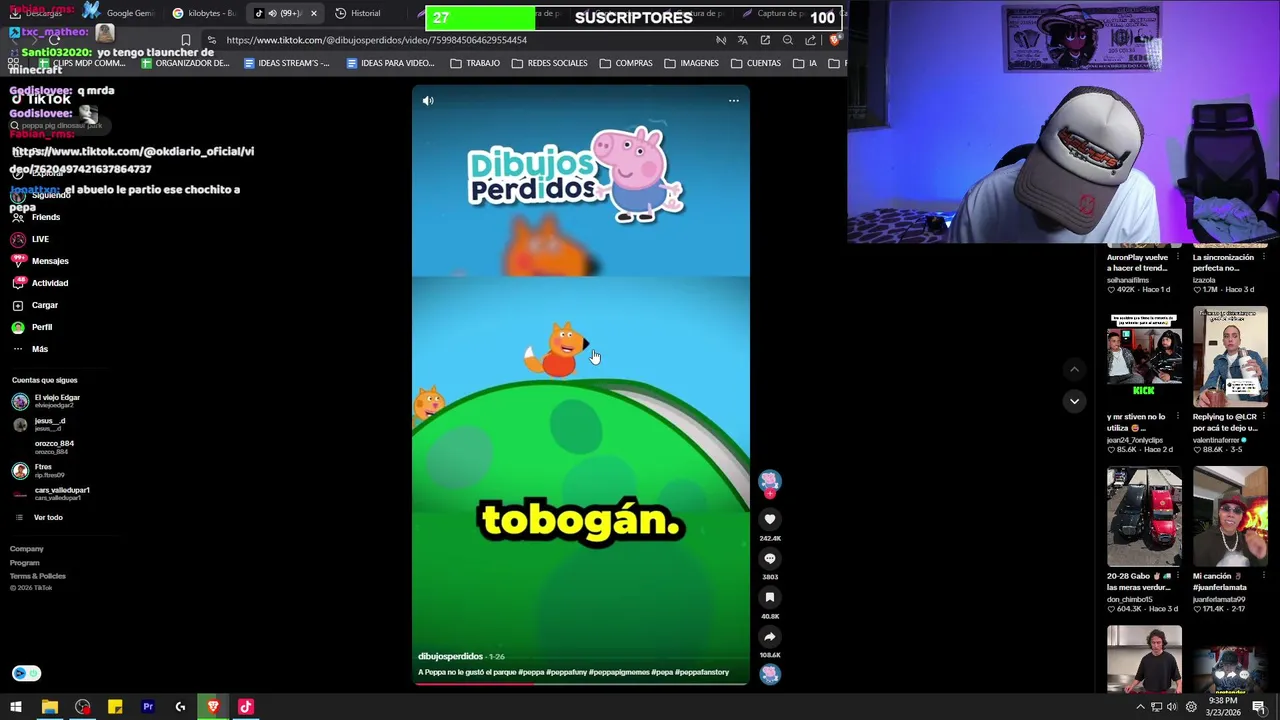Seek using the video progress bar
1280x720 pixels.
coord(581,683)
